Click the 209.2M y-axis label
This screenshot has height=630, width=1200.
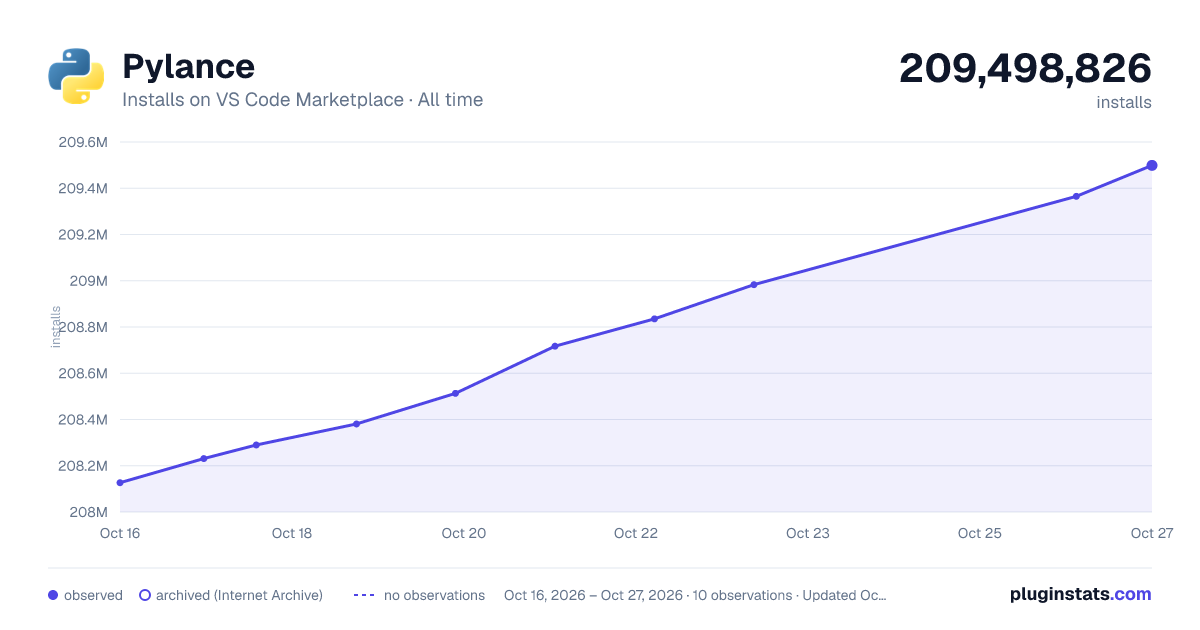[83, 235]
